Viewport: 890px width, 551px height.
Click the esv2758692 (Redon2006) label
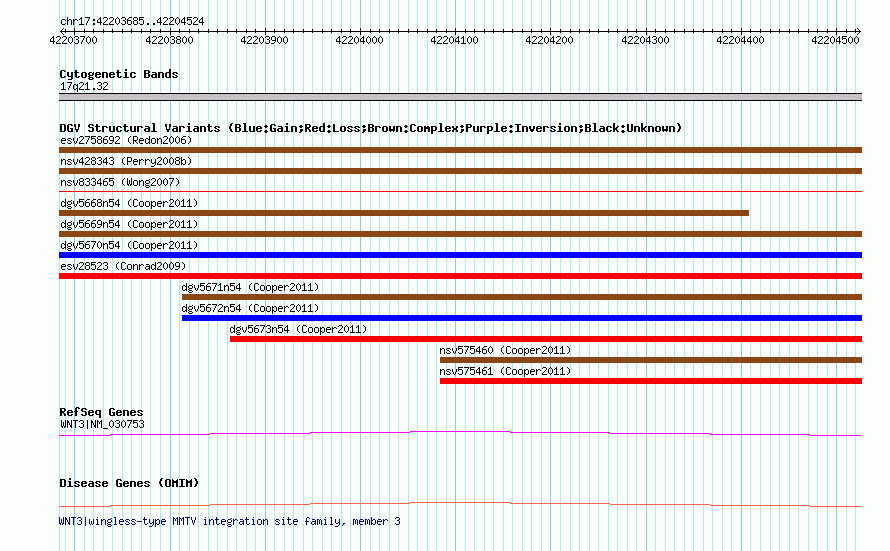pos(126,140)
